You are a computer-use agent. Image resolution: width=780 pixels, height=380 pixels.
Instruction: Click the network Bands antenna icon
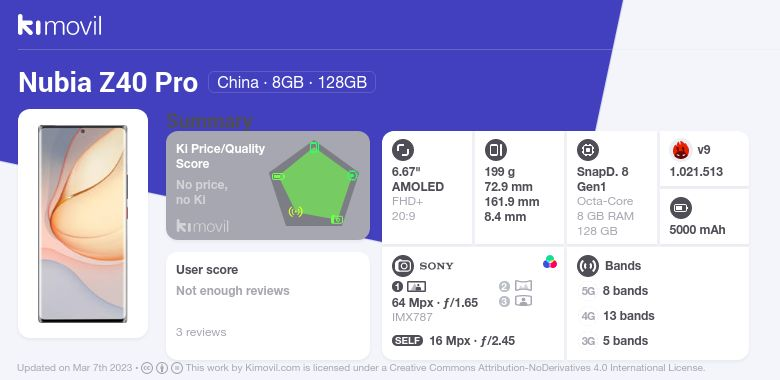click(588, 266)
